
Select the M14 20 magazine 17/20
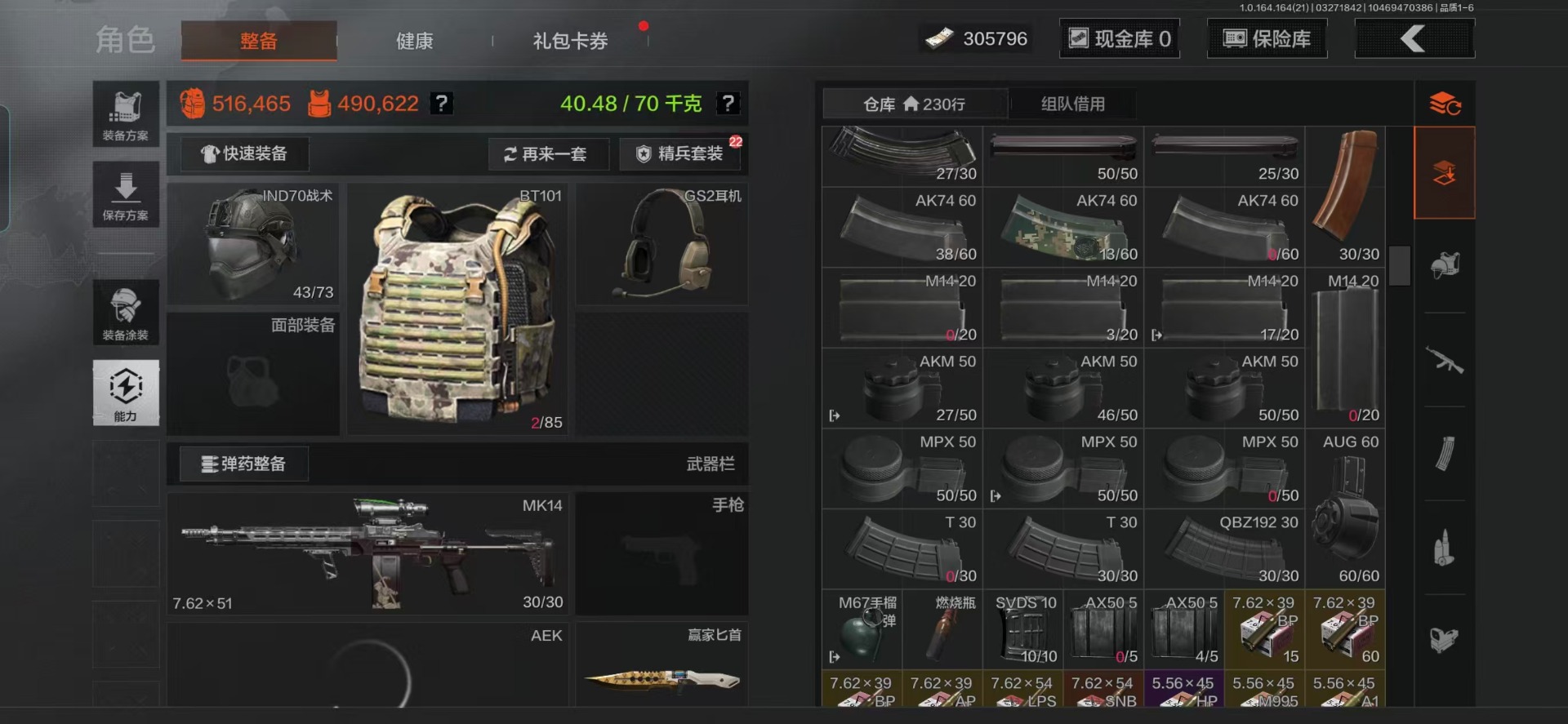(x=1224, y=308)
